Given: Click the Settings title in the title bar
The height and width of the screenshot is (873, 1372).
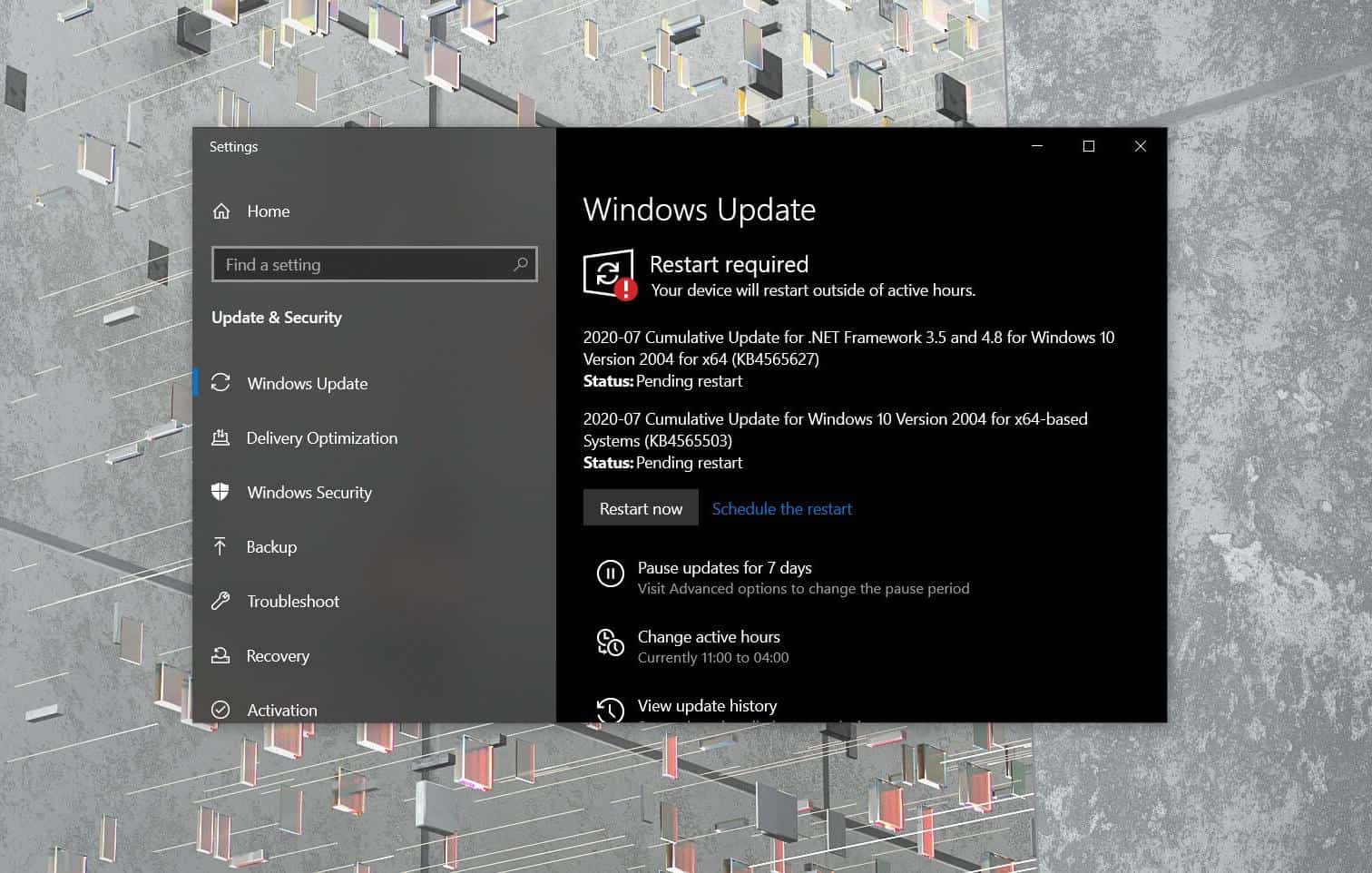Looking at the screenshot, I should click(233, 146).
